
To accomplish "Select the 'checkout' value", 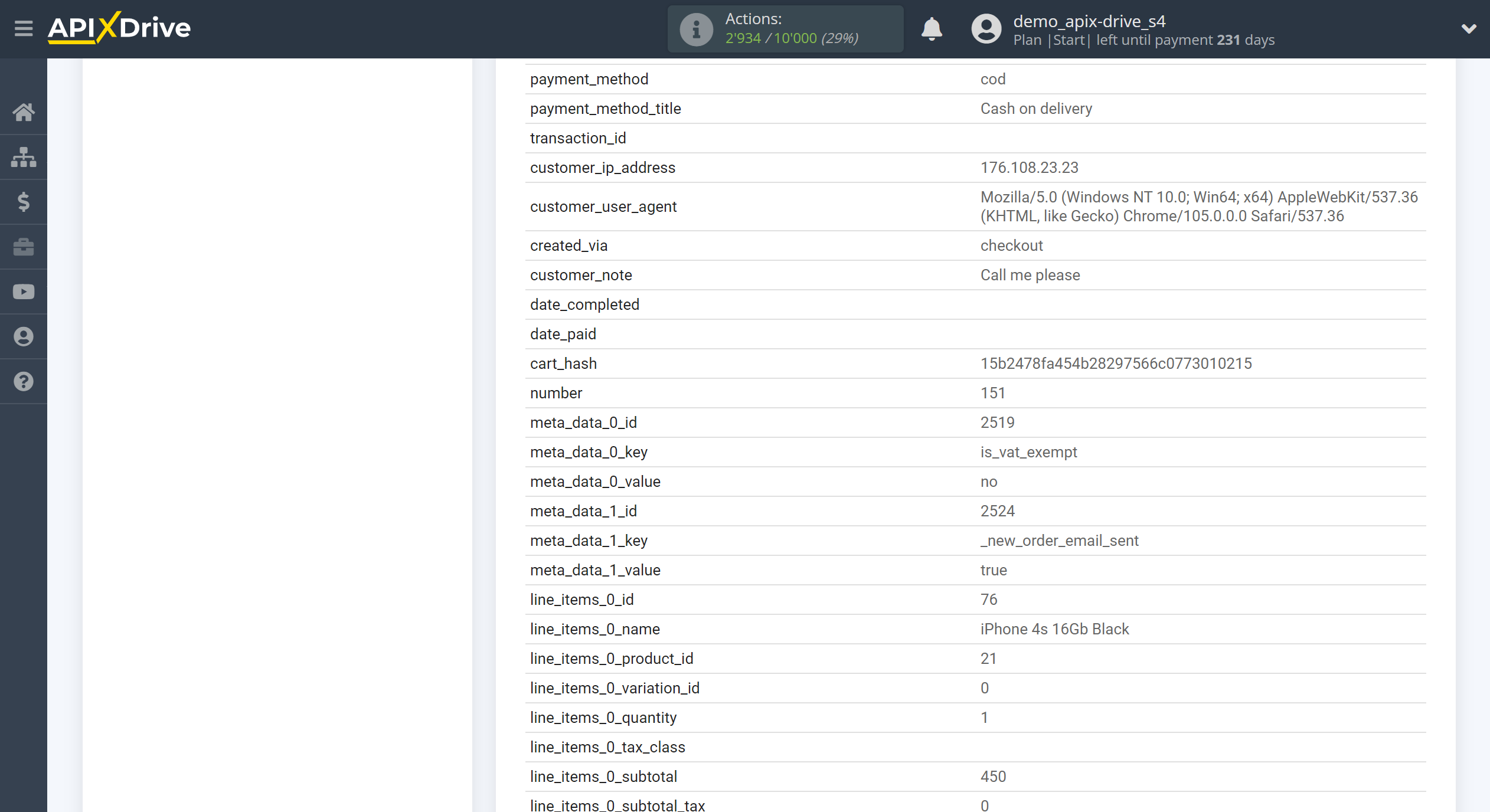I will coord(1011,245).
